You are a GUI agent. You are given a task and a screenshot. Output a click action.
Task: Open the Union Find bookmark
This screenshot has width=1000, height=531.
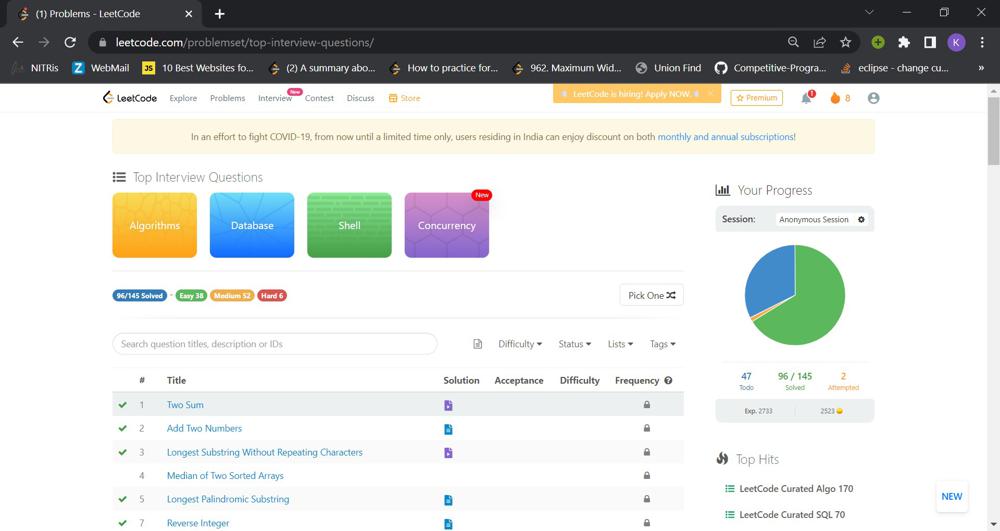click(668, 68)
